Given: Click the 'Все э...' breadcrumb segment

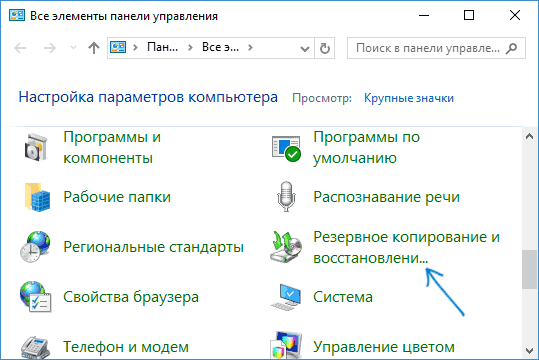Looking at the screenshot, I should coord(220,47).
